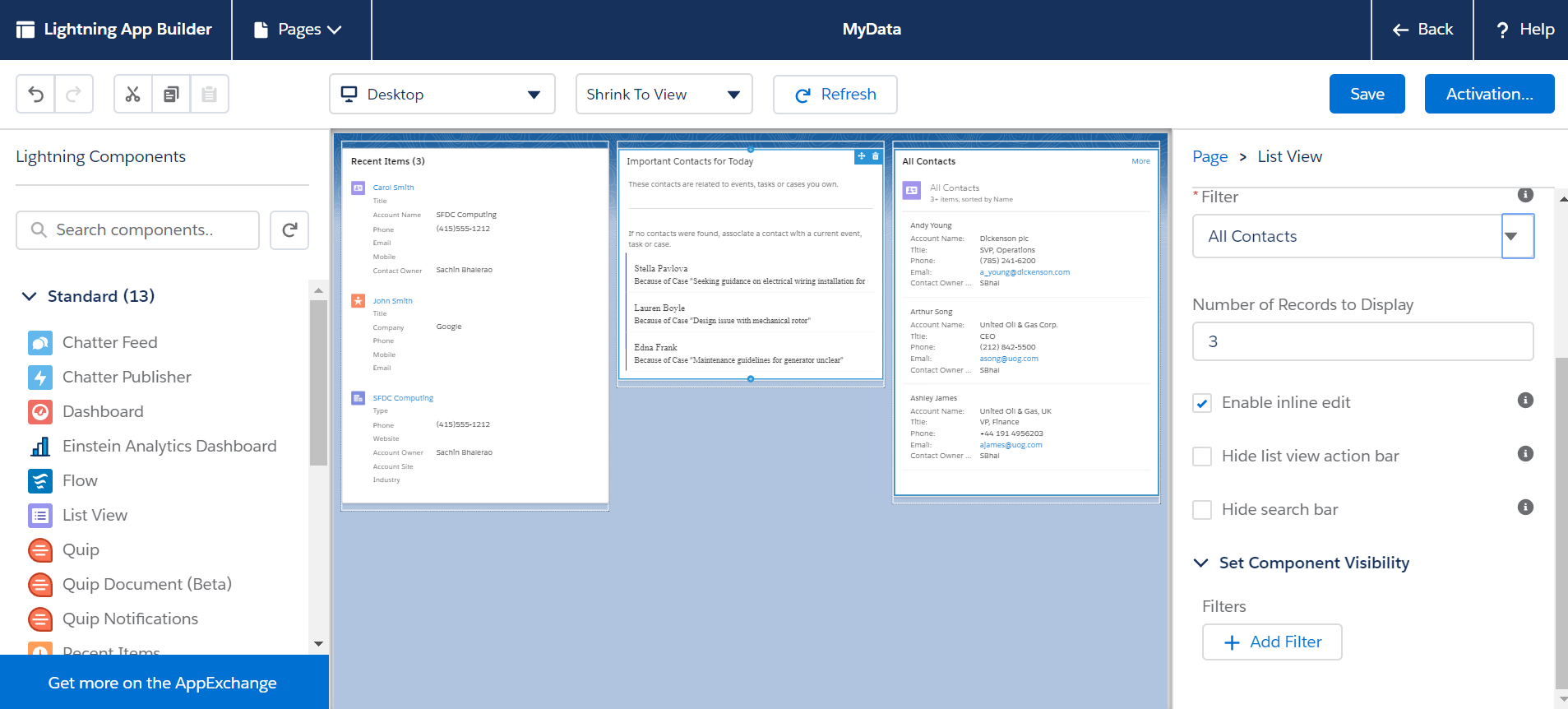The width and height of the screenshot is (1568, 709).
Task: Click ajames@uog.com email link
Action: 1011,445
